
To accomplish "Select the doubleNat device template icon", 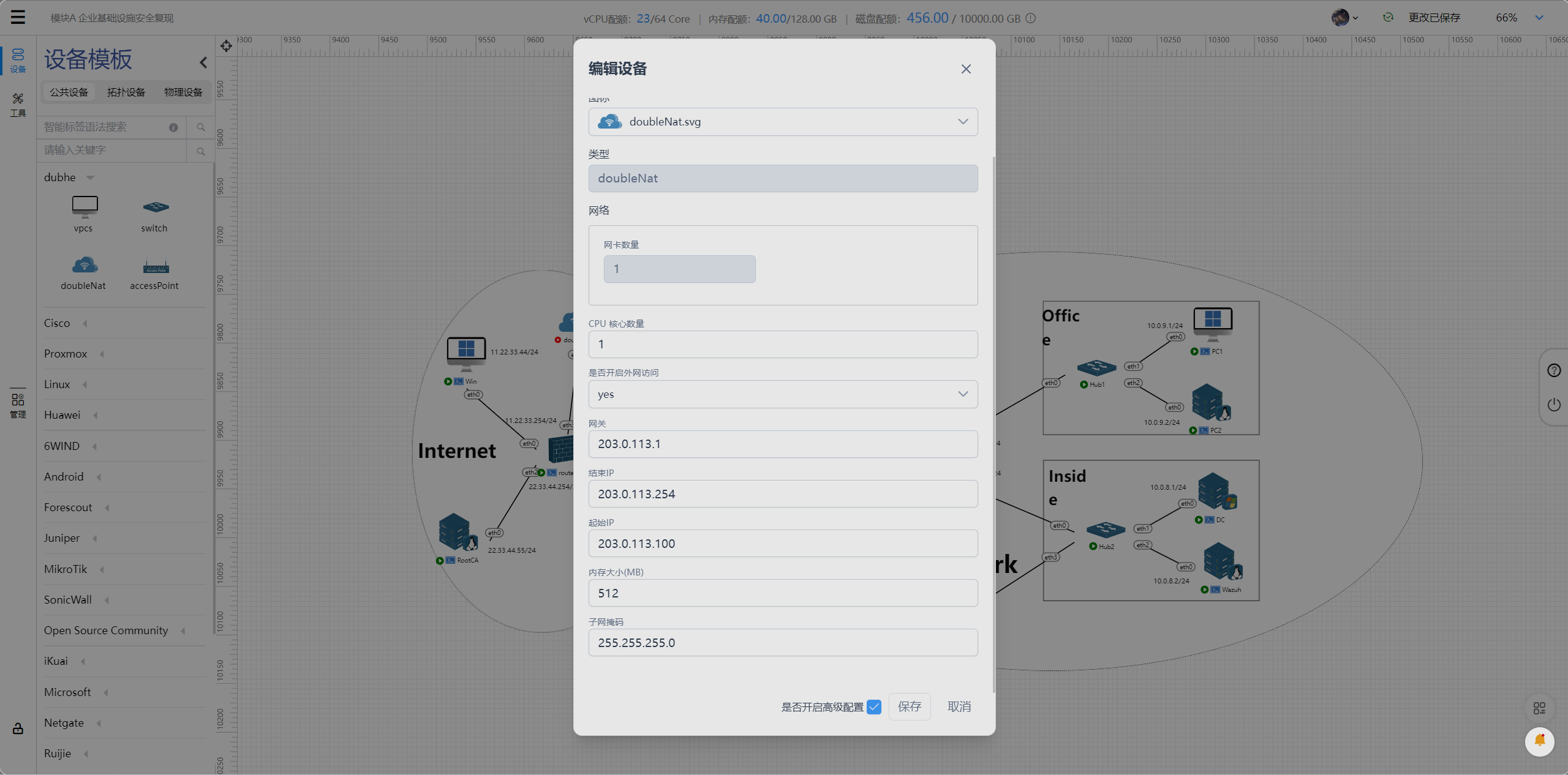I will pyautogui.click(x=84, y=266).
